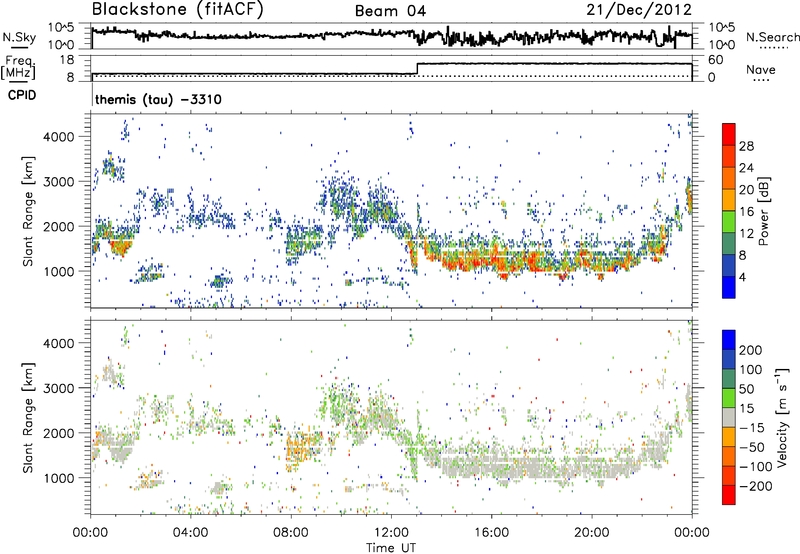Click the "12" label on the Power scale
Screen dimensions: 800x554
point(746,234)
